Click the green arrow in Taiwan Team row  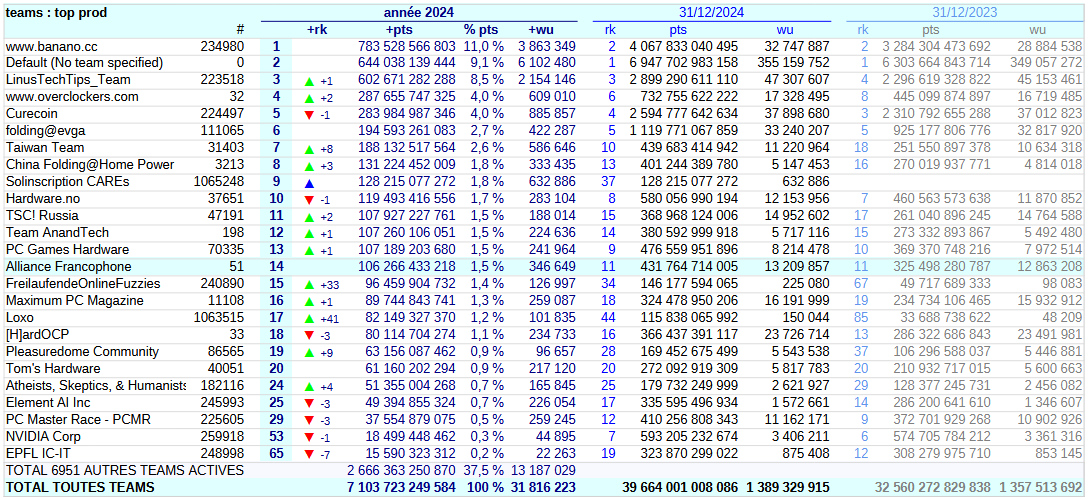[x=309, y=148]
